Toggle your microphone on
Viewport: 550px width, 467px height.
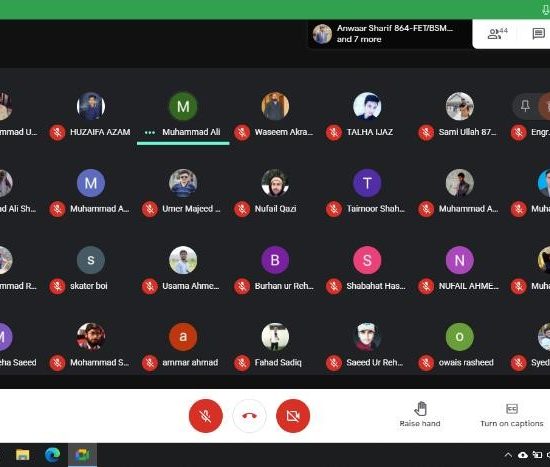click(206, 416)
